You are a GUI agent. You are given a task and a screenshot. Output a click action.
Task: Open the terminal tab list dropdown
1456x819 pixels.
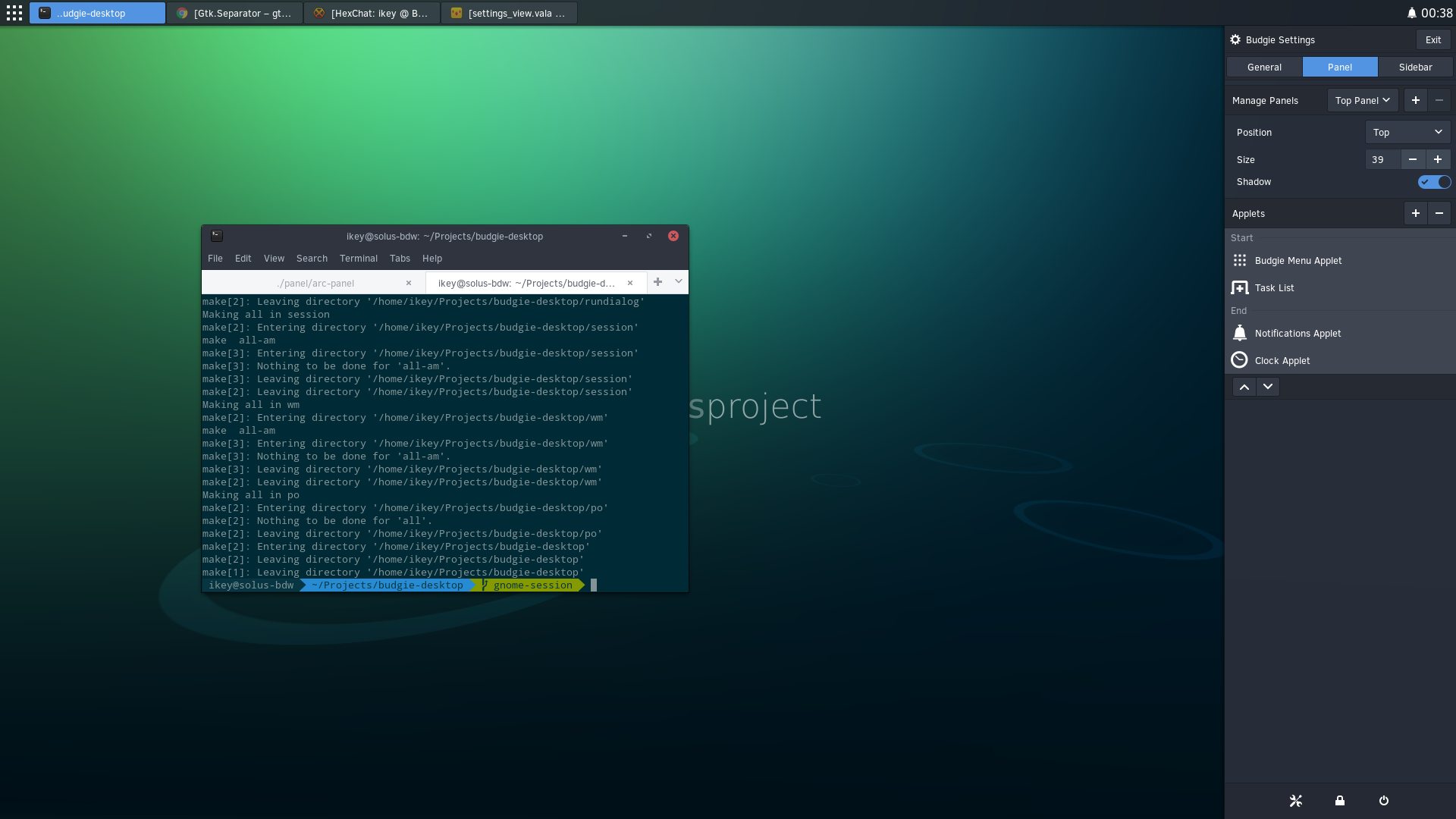[679, 282]
